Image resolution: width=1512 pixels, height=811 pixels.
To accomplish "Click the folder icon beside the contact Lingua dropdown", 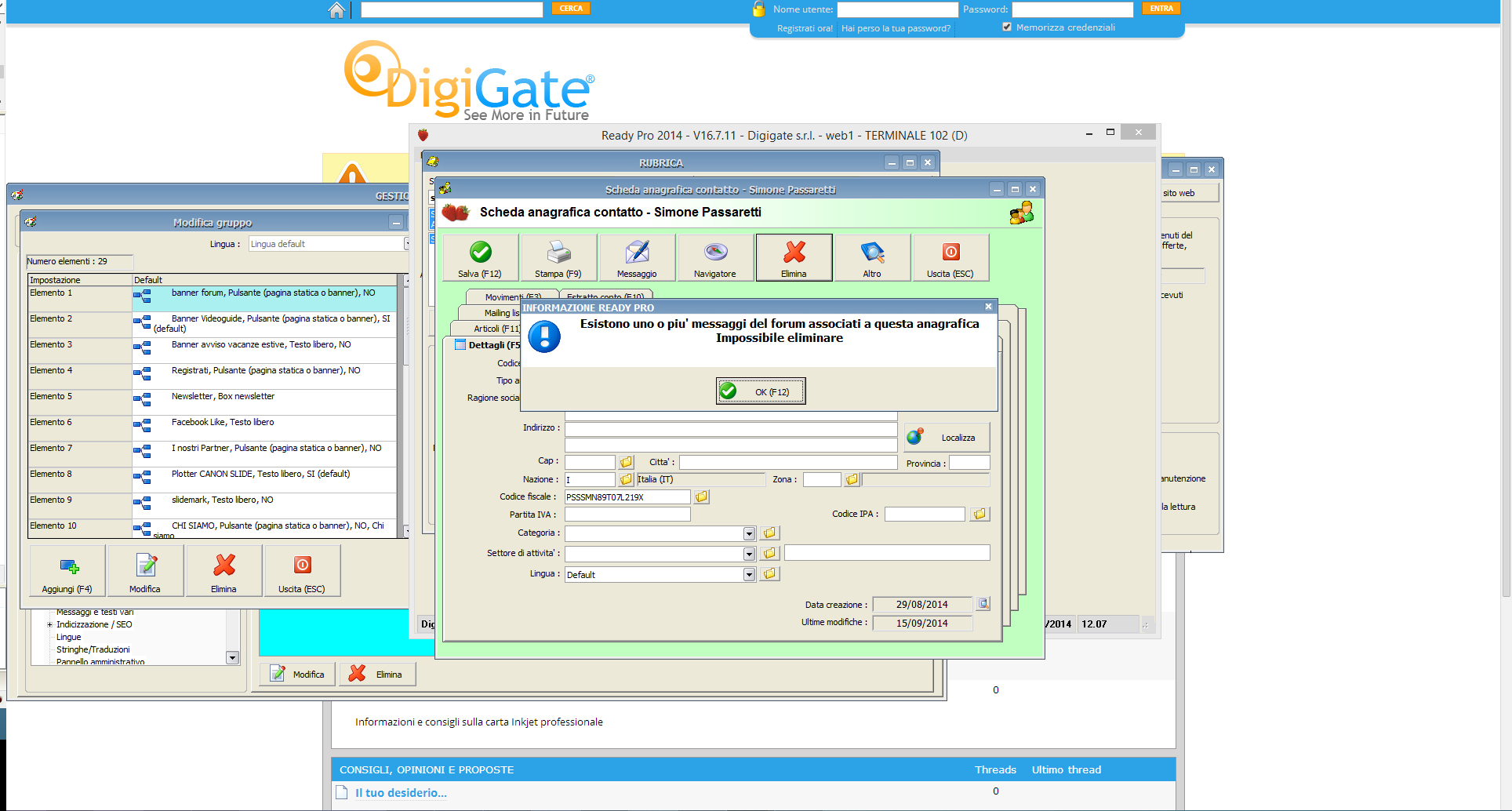I will tap(770, 573).
